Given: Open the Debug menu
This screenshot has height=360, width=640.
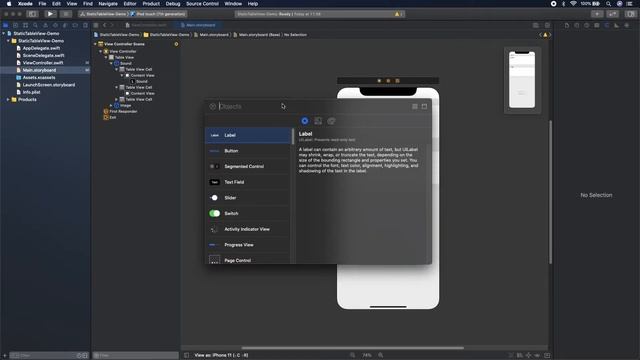Looking at the screenshot, I should (173, 4).
